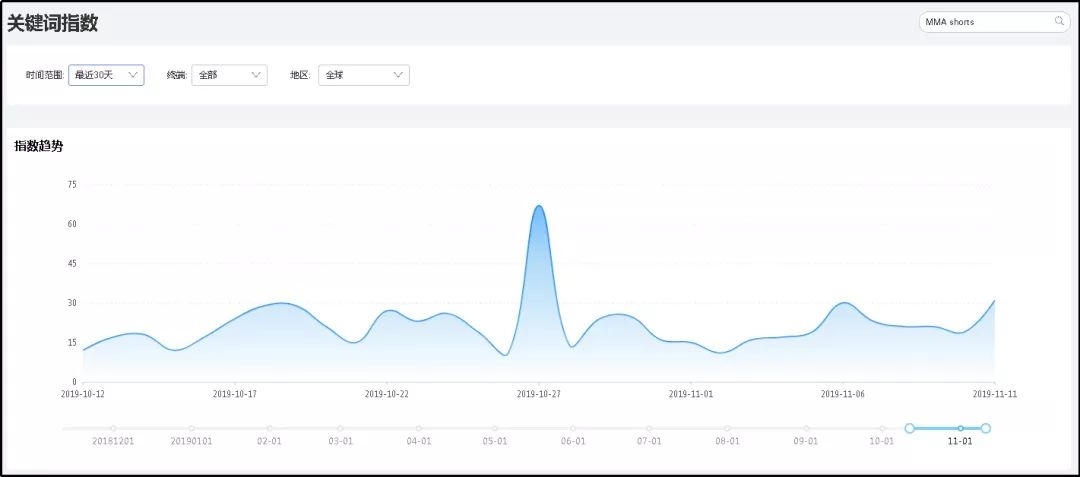This screenshot has height=477, width=1080.
Task: Jump to 03-01 on the timeline
Action: [341, 429]
